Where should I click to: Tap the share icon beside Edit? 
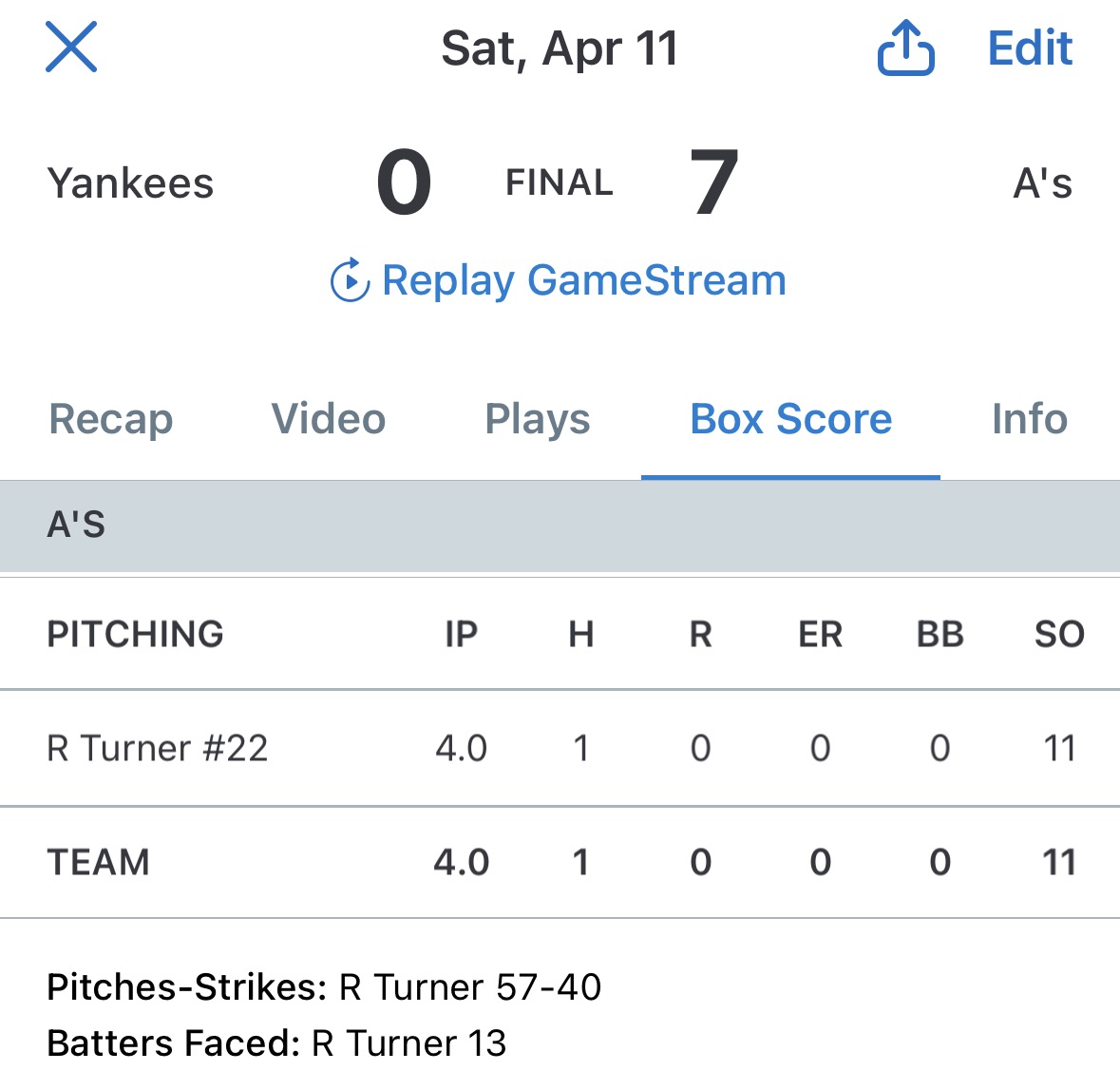point(905,48)
